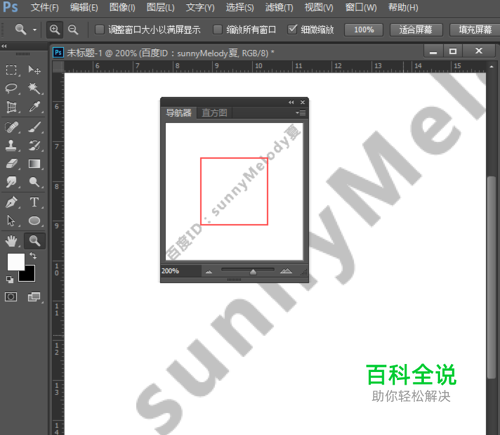Select the Rectangular Marquee tool
500x435 pixels.
[x=11, y=70]
